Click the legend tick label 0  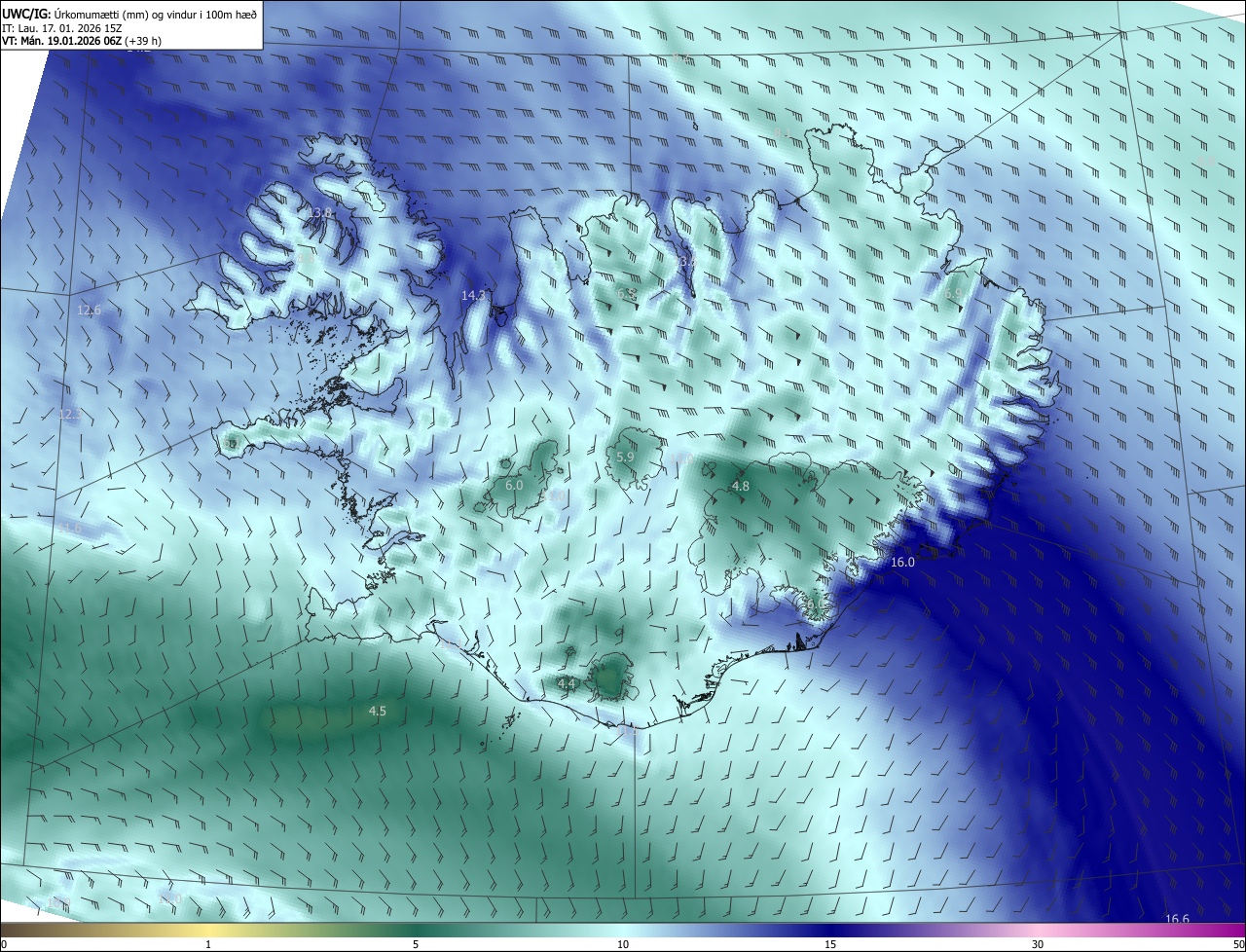[x=3, y=944]
